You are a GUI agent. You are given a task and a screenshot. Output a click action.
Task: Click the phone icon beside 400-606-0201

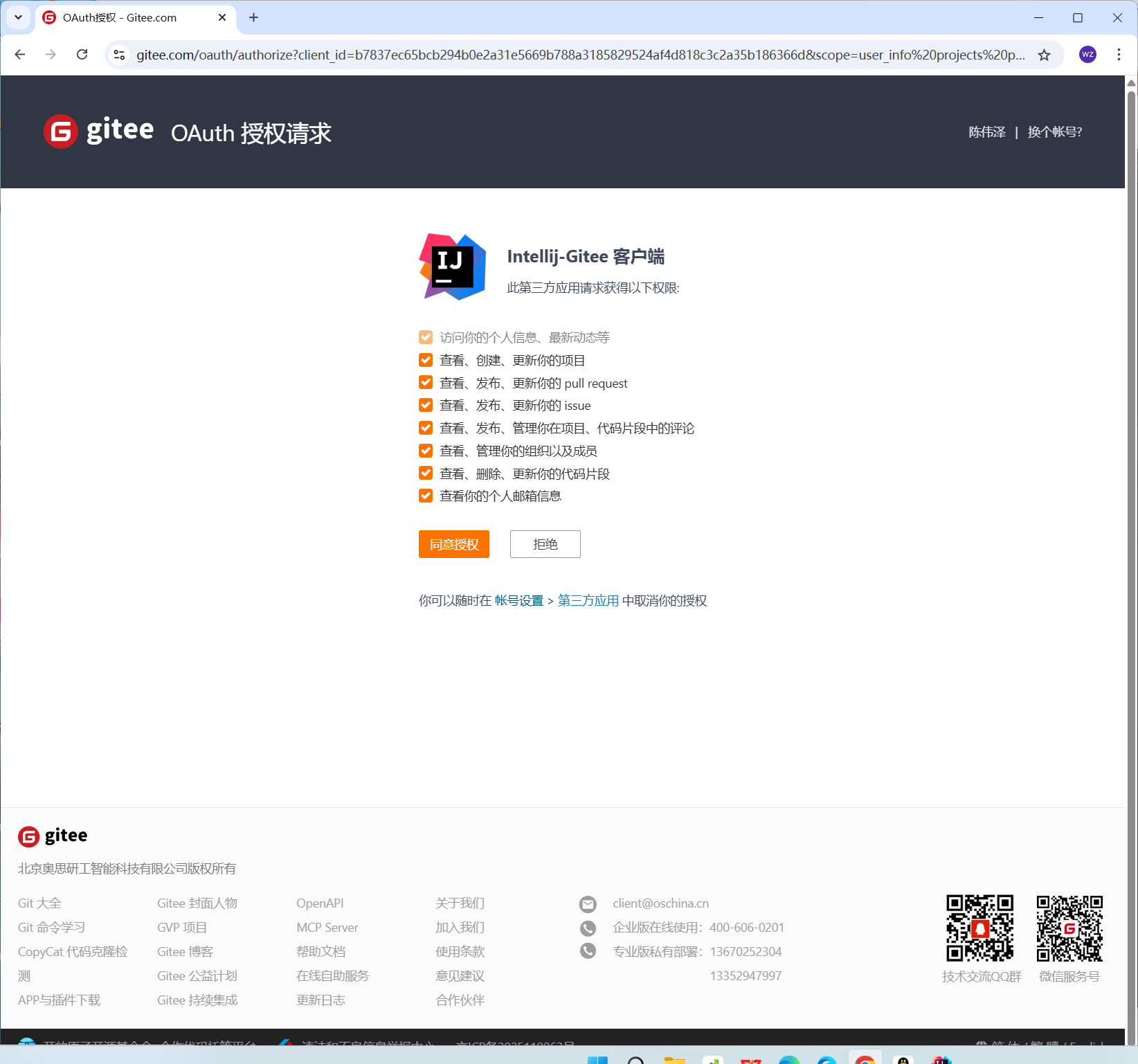(x=588, y=928)
